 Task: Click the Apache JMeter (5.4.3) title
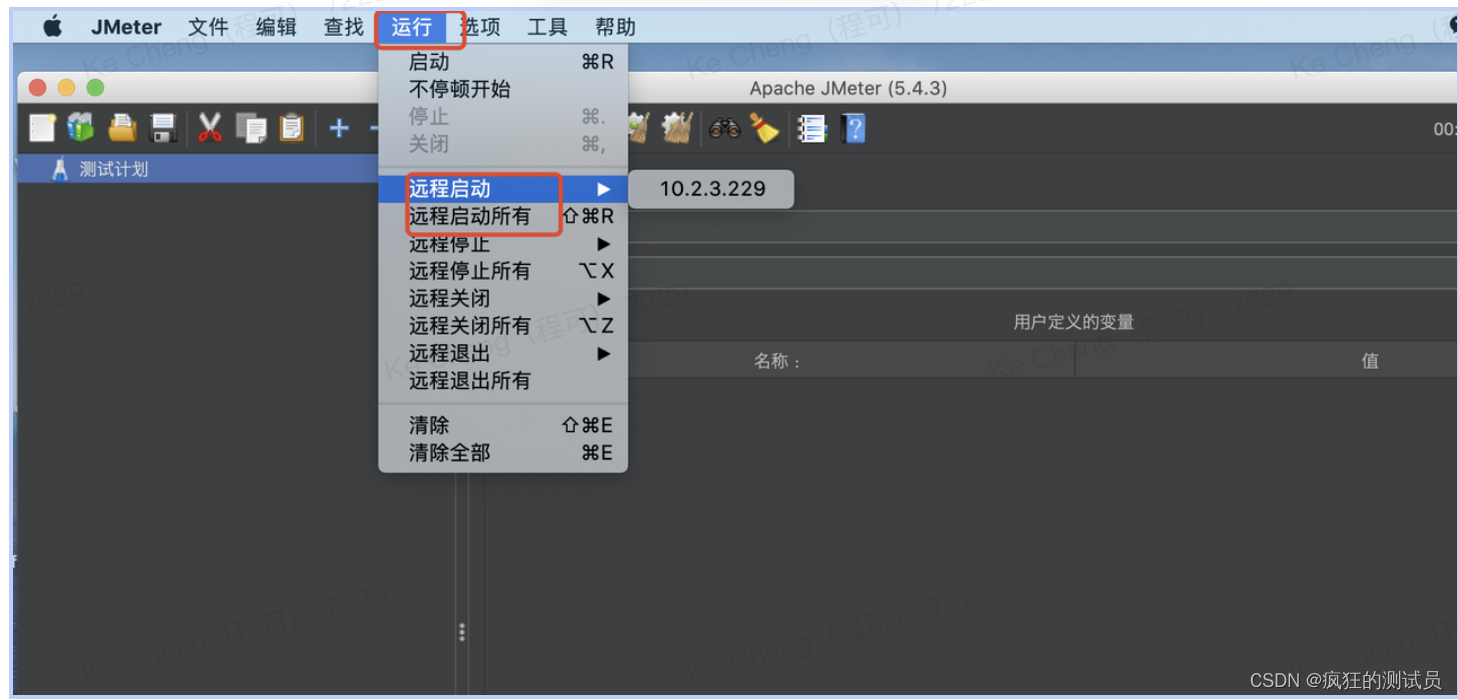848,88
